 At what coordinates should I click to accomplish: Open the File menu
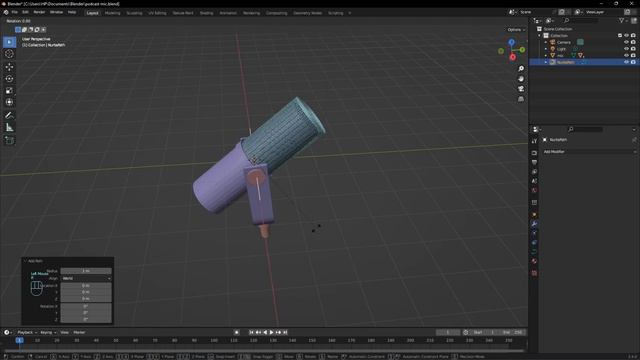pos(15,12)
